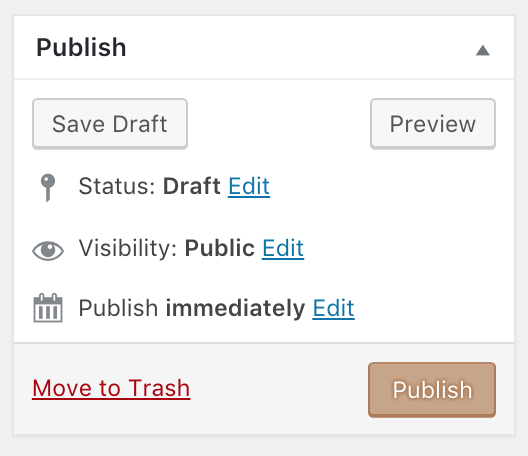The image size is (528, 456).
Task: Click the Save Draft button
Action: 110,124
